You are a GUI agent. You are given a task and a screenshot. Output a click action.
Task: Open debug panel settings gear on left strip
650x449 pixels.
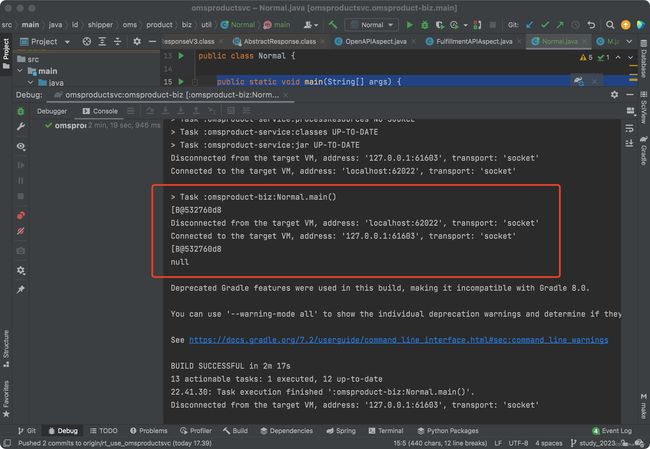point(21,270)
